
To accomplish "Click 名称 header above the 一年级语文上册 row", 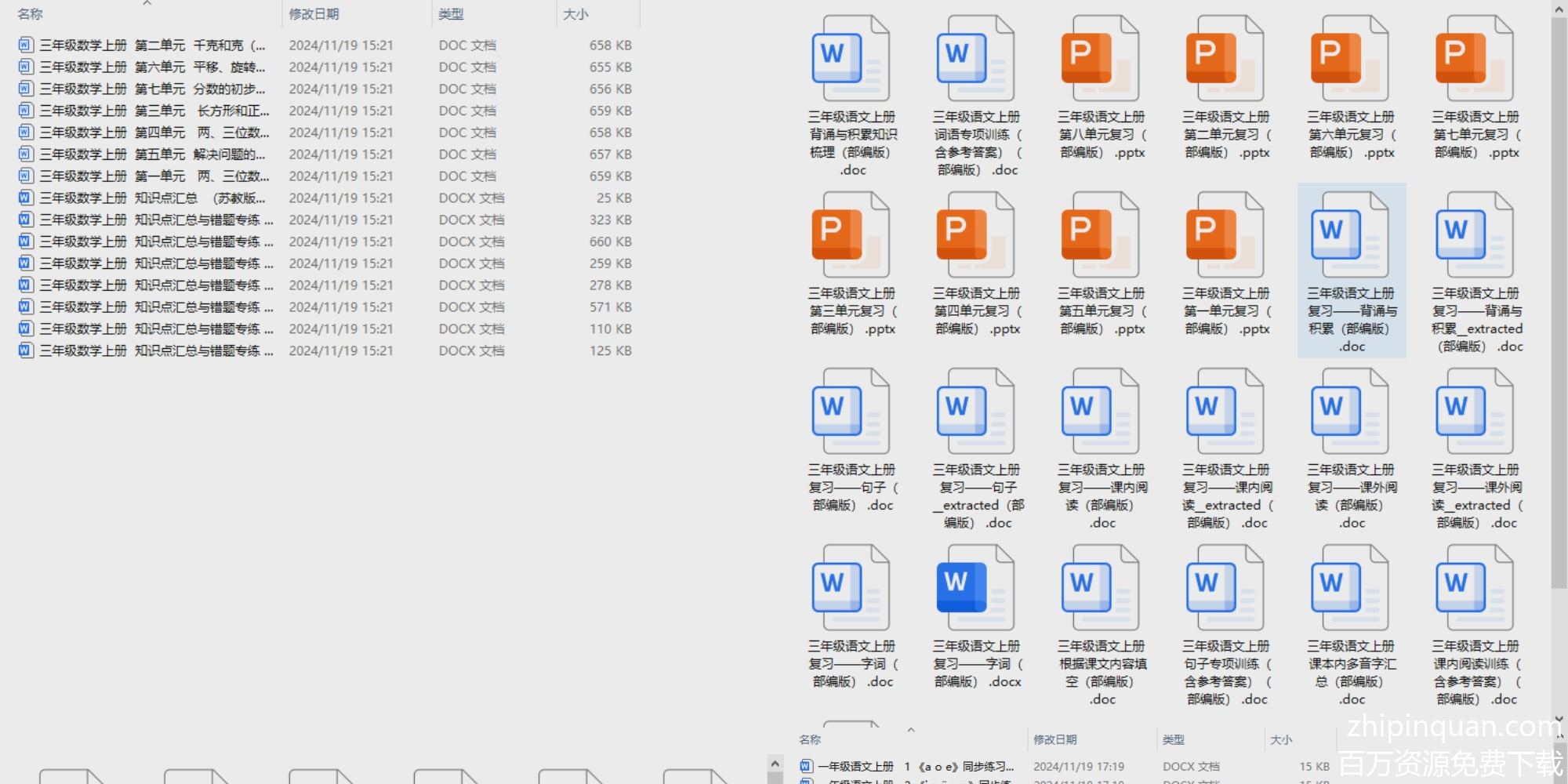I will [810, 739].
